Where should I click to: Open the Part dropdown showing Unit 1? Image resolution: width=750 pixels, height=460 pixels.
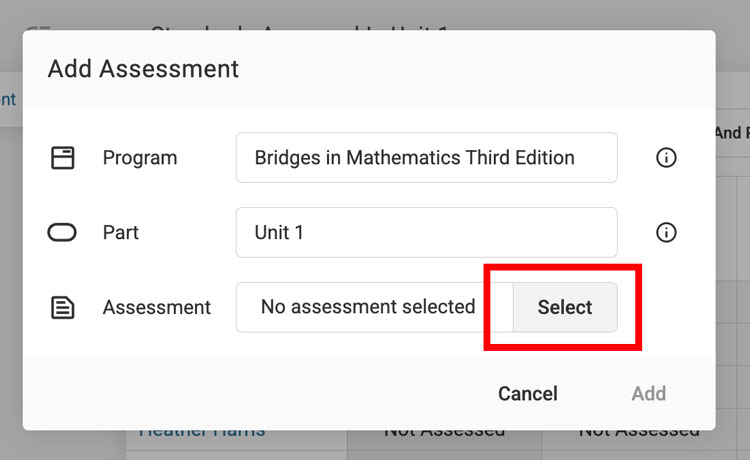click(x=426, y=233)
